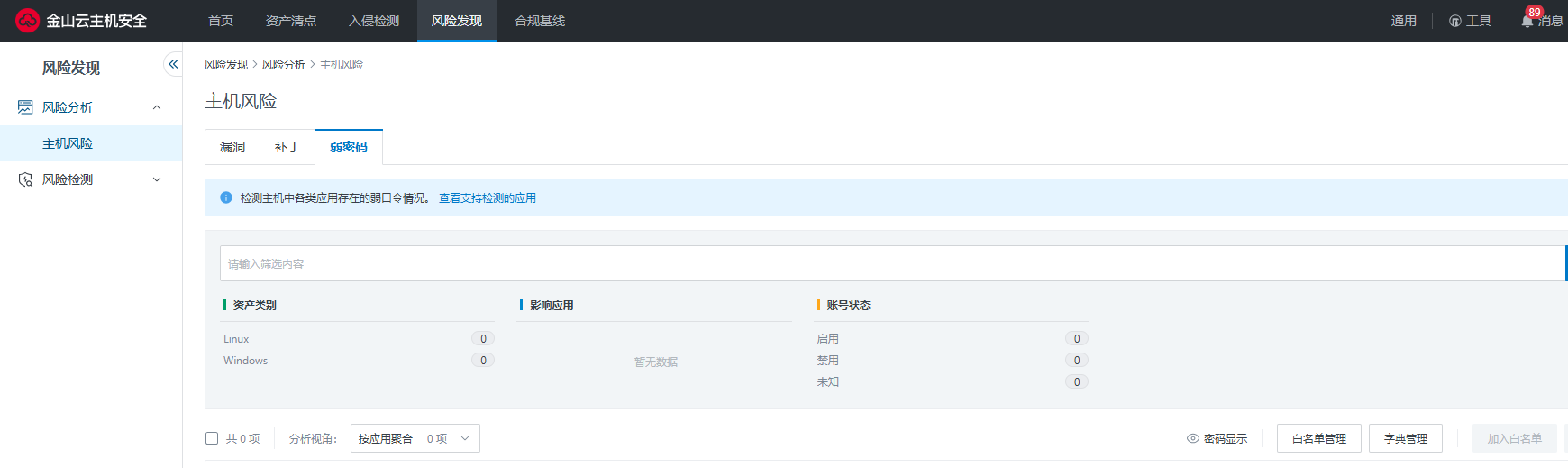The height and width of the screenshot is (468, 1568).
Task: Click the Kingsoft Cloud logo icon
Action: tap(27, 20)
